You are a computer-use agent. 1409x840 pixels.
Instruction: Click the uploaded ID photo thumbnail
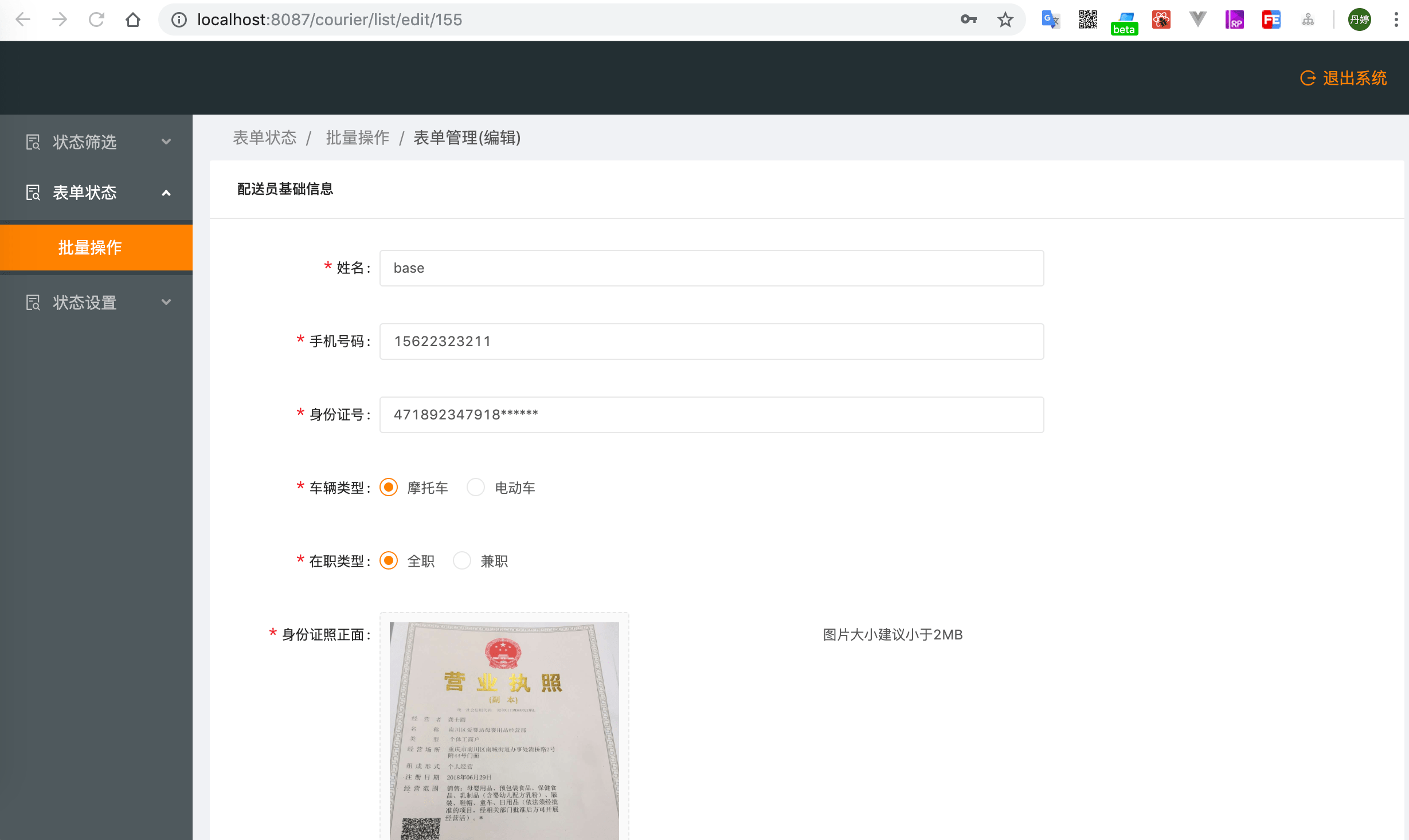504,731
